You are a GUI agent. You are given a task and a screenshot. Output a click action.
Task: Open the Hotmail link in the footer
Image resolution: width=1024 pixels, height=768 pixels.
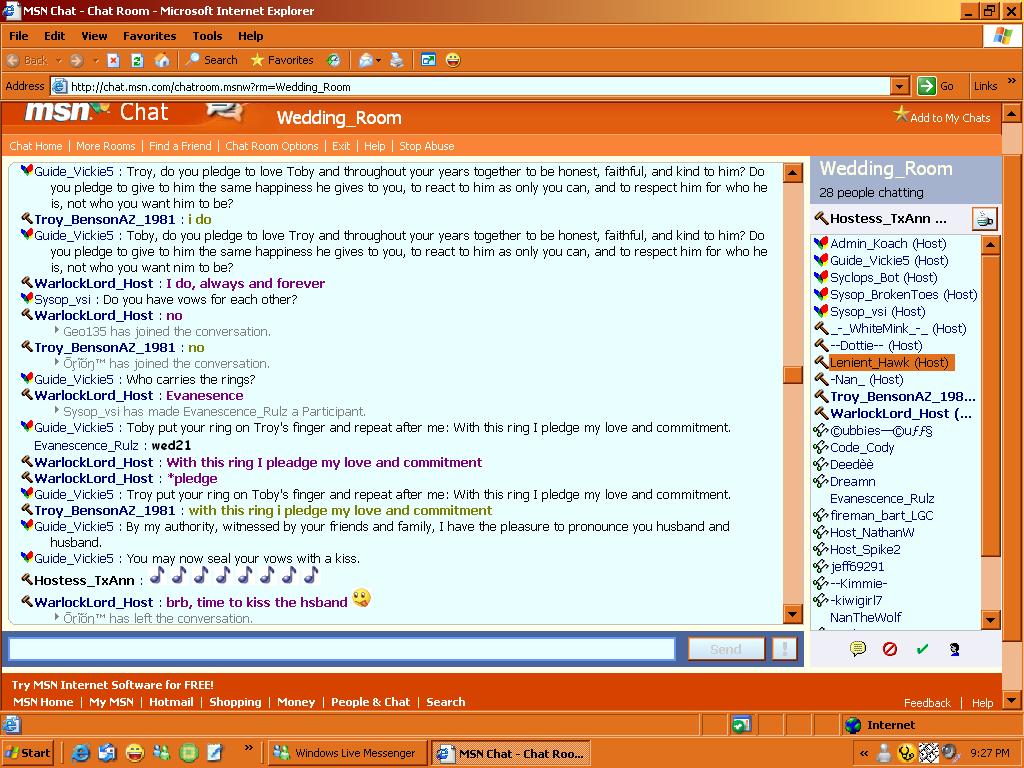[x=171, y=702]
